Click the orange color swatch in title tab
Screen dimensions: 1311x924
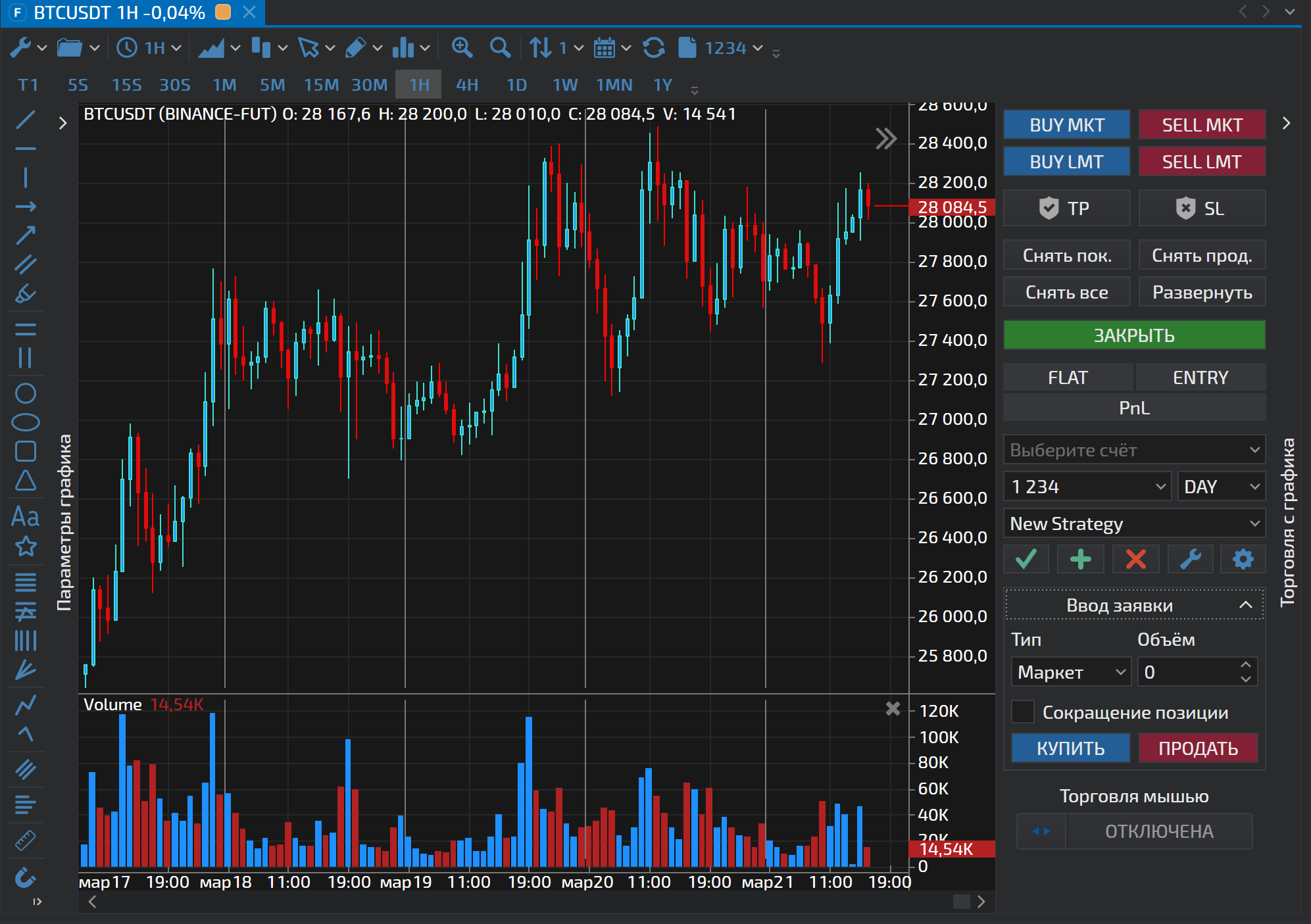(x=223, y=12)
